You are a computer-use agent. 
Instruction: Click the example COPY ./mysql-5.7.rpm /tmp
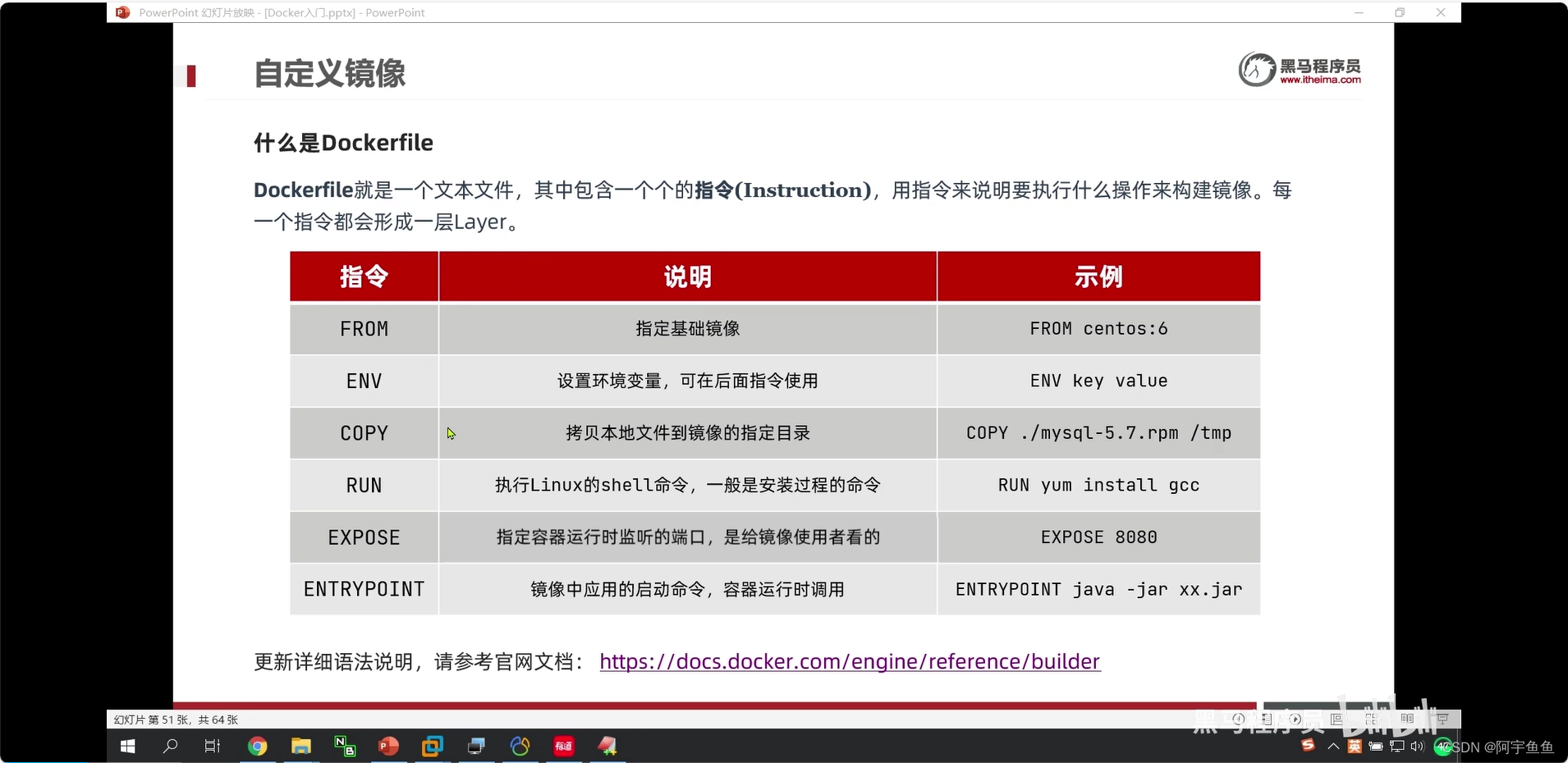[x=1098, y=433]
